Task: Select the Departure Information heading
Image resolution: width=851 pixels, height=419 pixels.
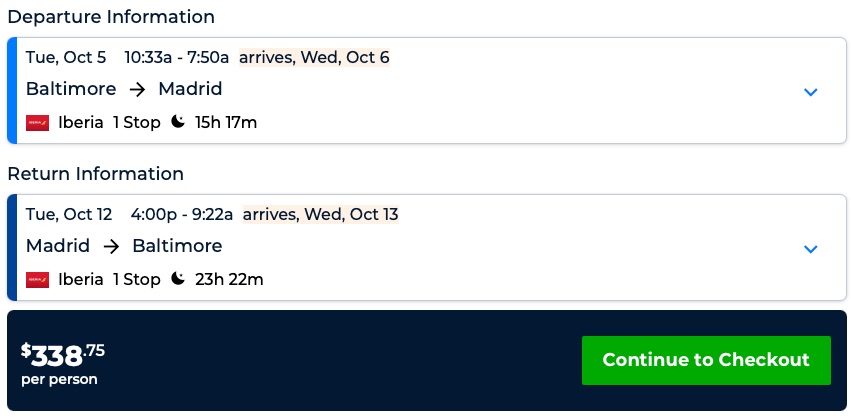Action: click(111, 17)
